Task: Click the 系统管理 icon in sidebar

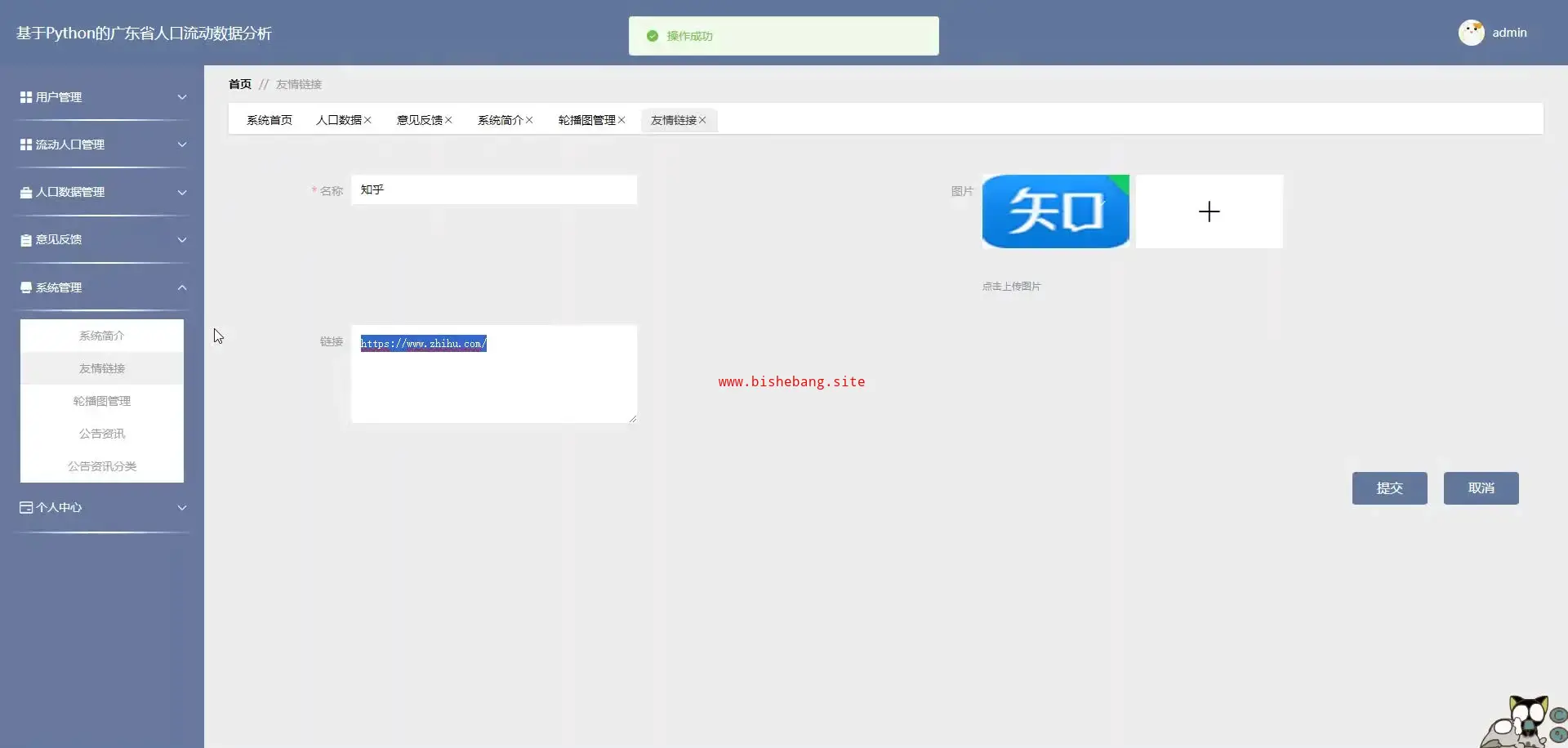Action: coord(26,287)
